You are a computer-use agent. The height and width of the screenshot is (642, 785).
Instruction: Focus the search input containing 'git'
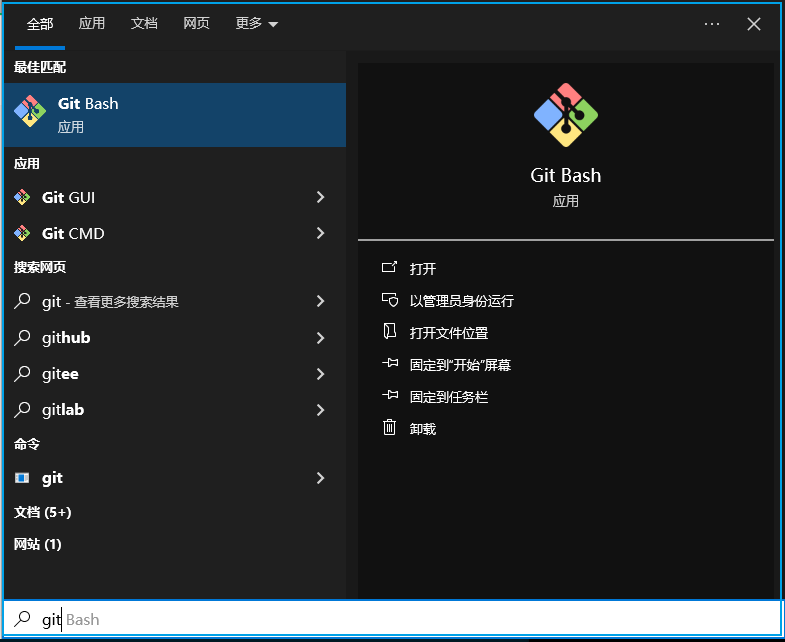tap(392, 619)
